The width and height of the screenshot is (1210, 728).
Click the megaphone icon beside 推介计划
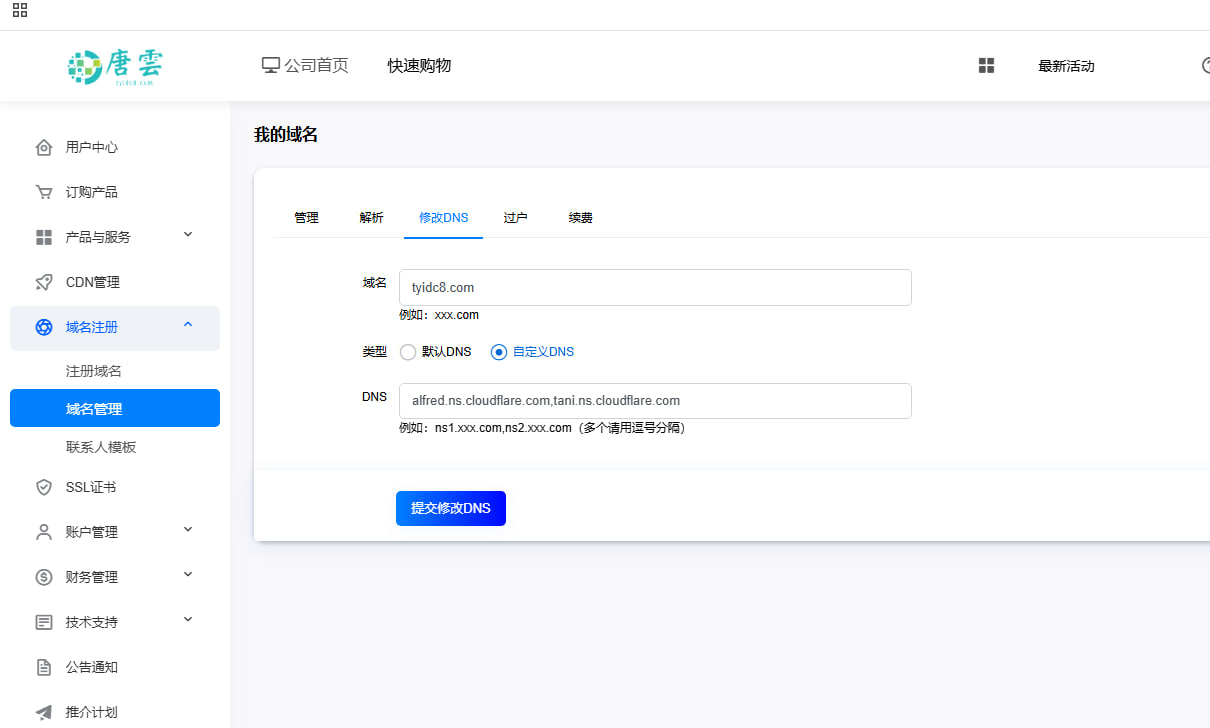[x=44, y=712]
